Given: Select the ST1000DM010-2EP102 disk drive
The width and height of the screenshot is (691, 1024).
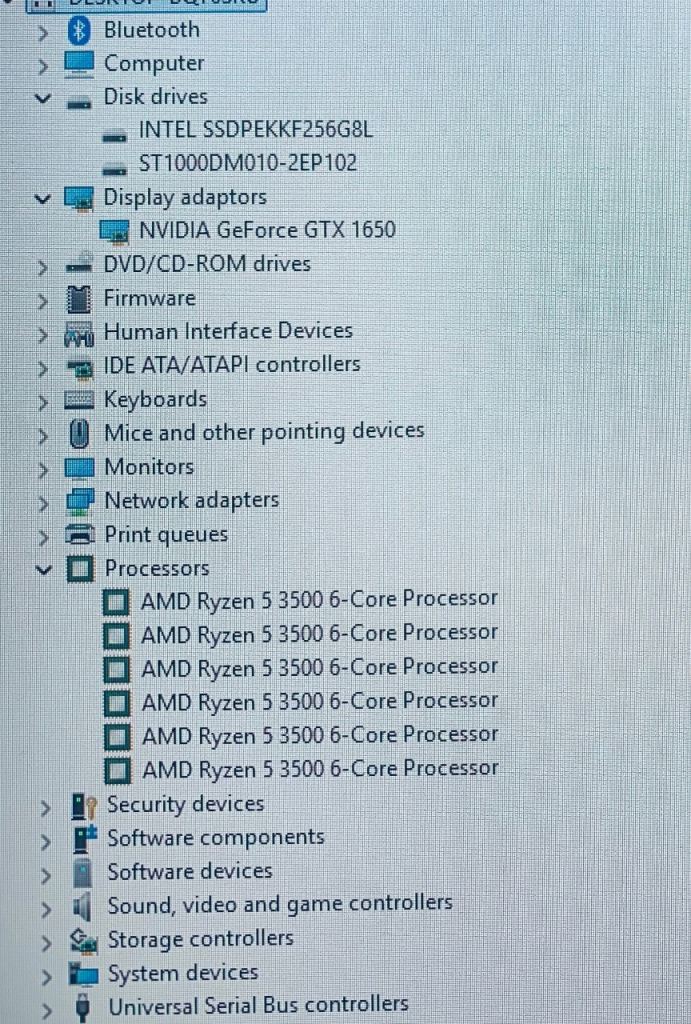Looking at the screenshot, I should (247, 163).
